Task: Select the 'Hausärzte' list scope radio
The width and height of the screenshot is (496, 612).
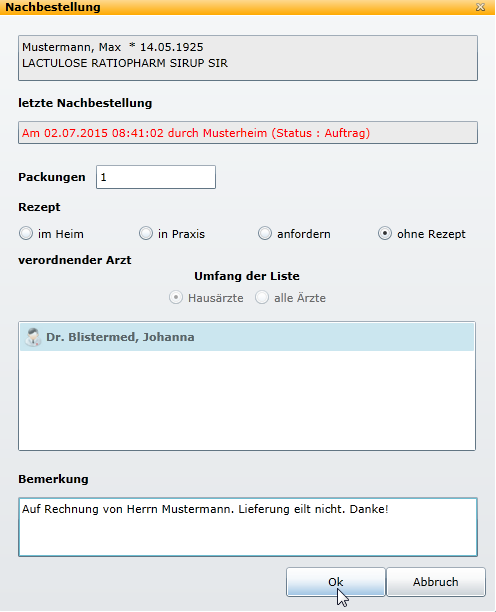Action: [x=176, y=297]
